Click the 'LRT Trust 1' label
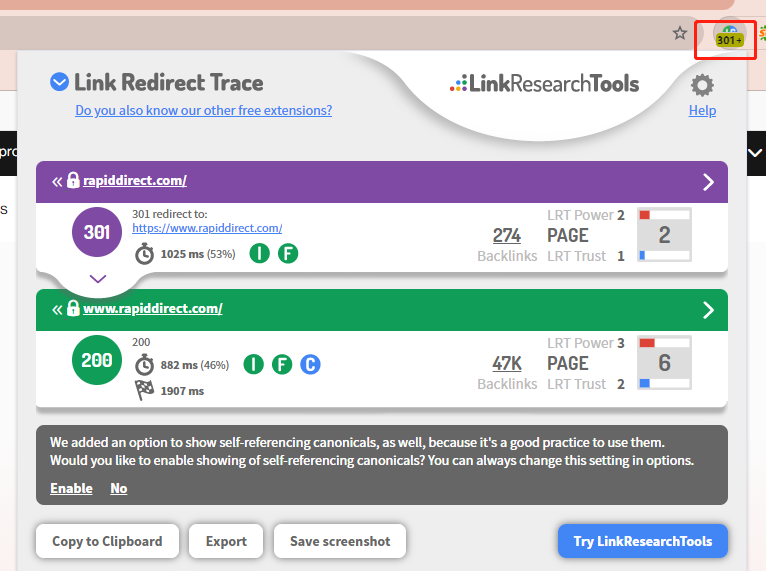The width and height of the screenshot is (766, 571). 586,256
